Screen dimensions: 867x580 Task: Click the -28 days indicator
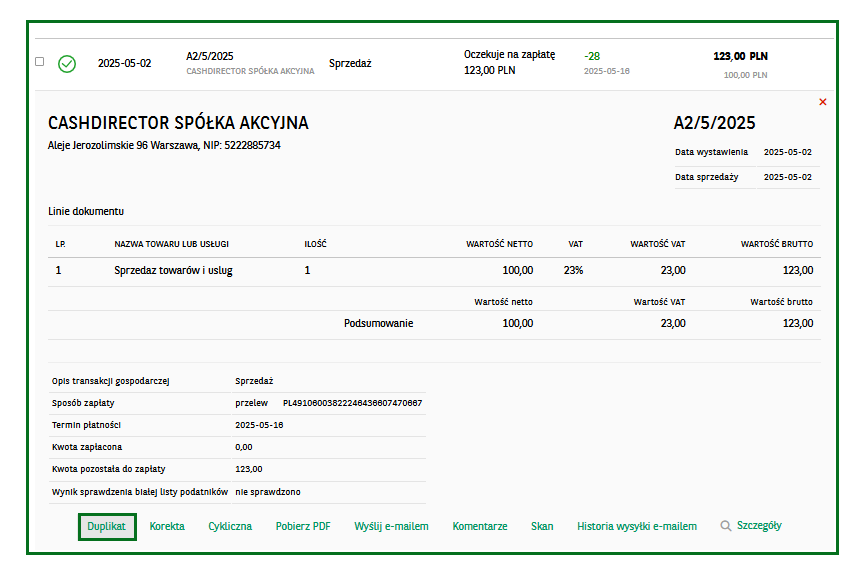point(592,56)
